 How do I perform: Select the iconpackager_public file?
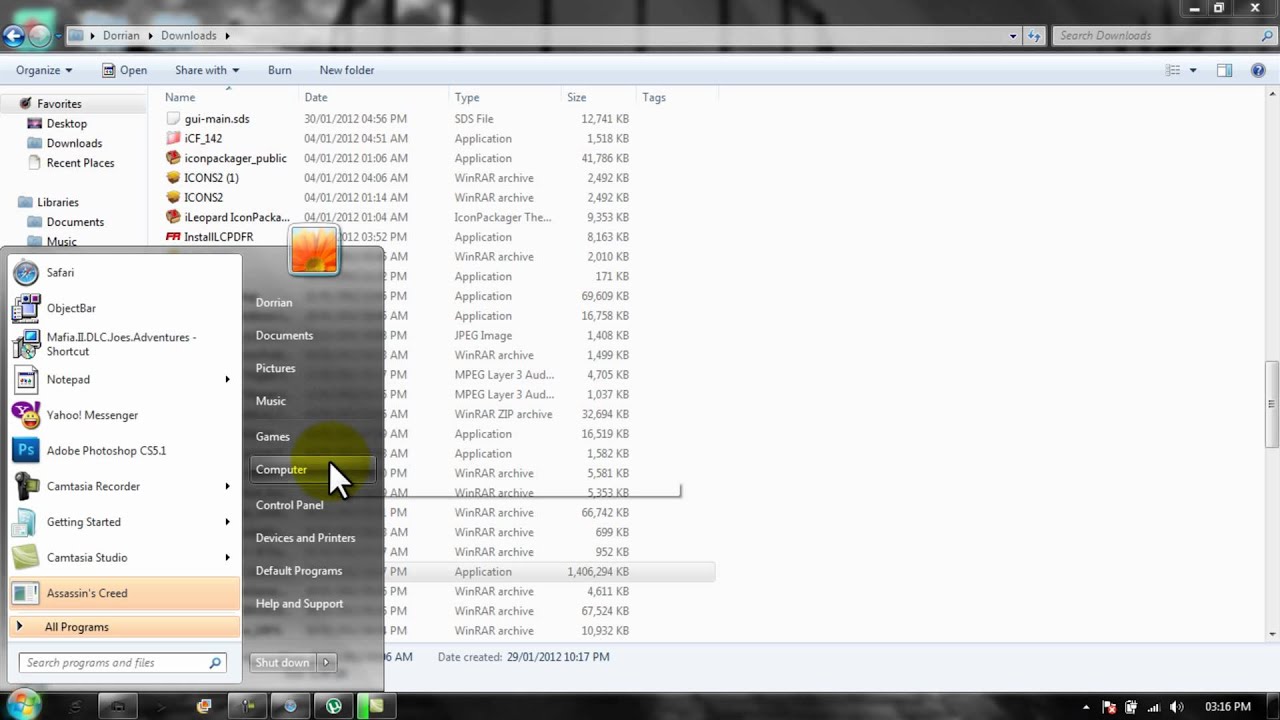coord(235,158)
